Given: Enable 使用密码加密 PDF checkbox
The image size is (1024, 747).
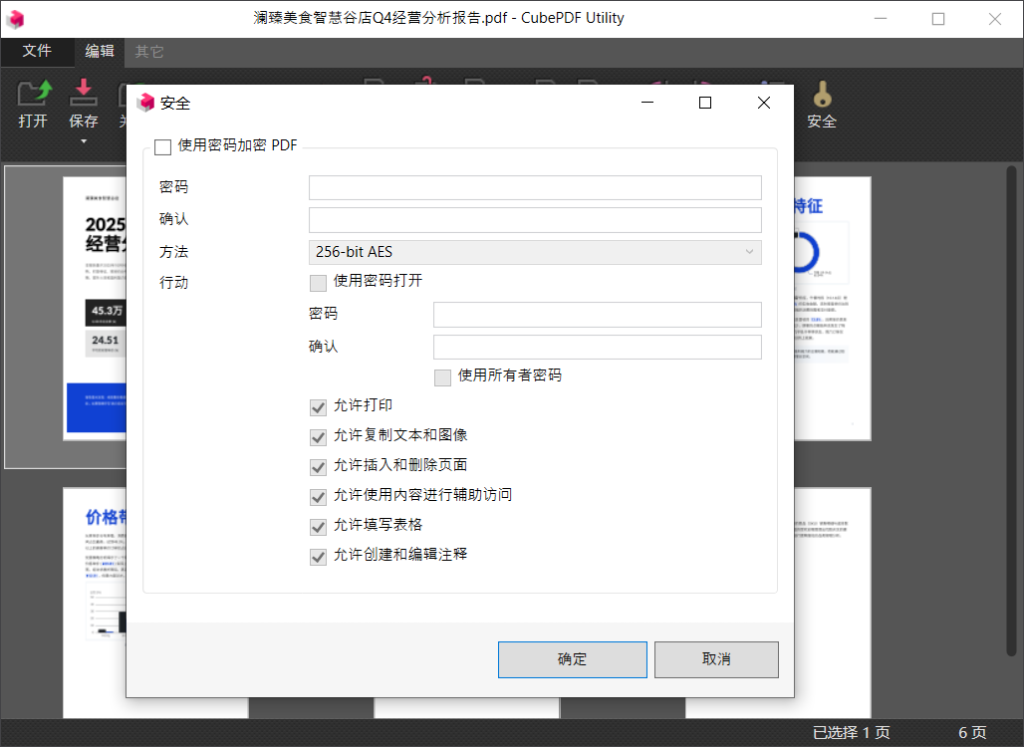Looking at the screenshot, I should [x=163, y=148].
